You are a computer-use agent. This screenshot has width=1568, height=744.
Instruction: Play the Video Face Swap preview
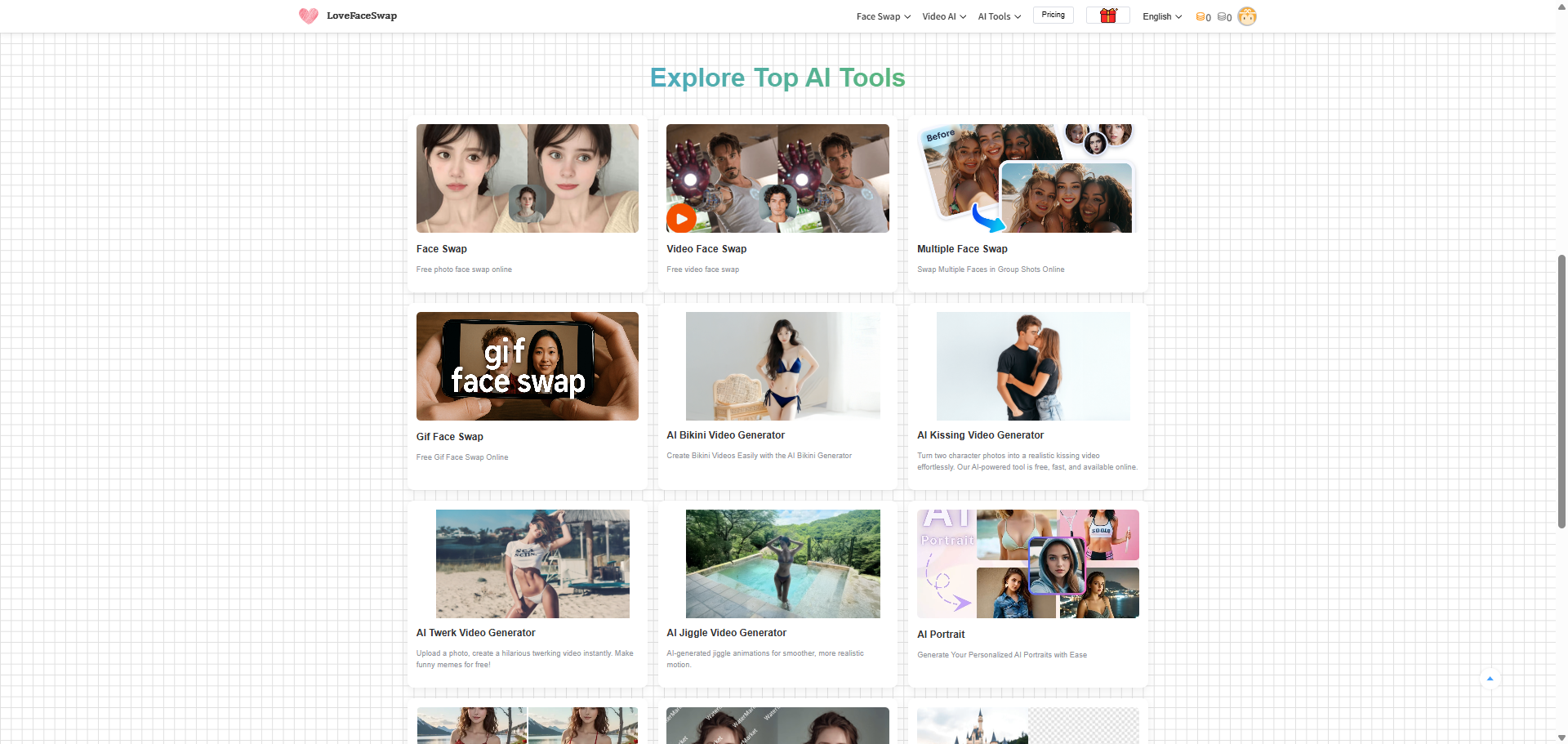point(681,219)
